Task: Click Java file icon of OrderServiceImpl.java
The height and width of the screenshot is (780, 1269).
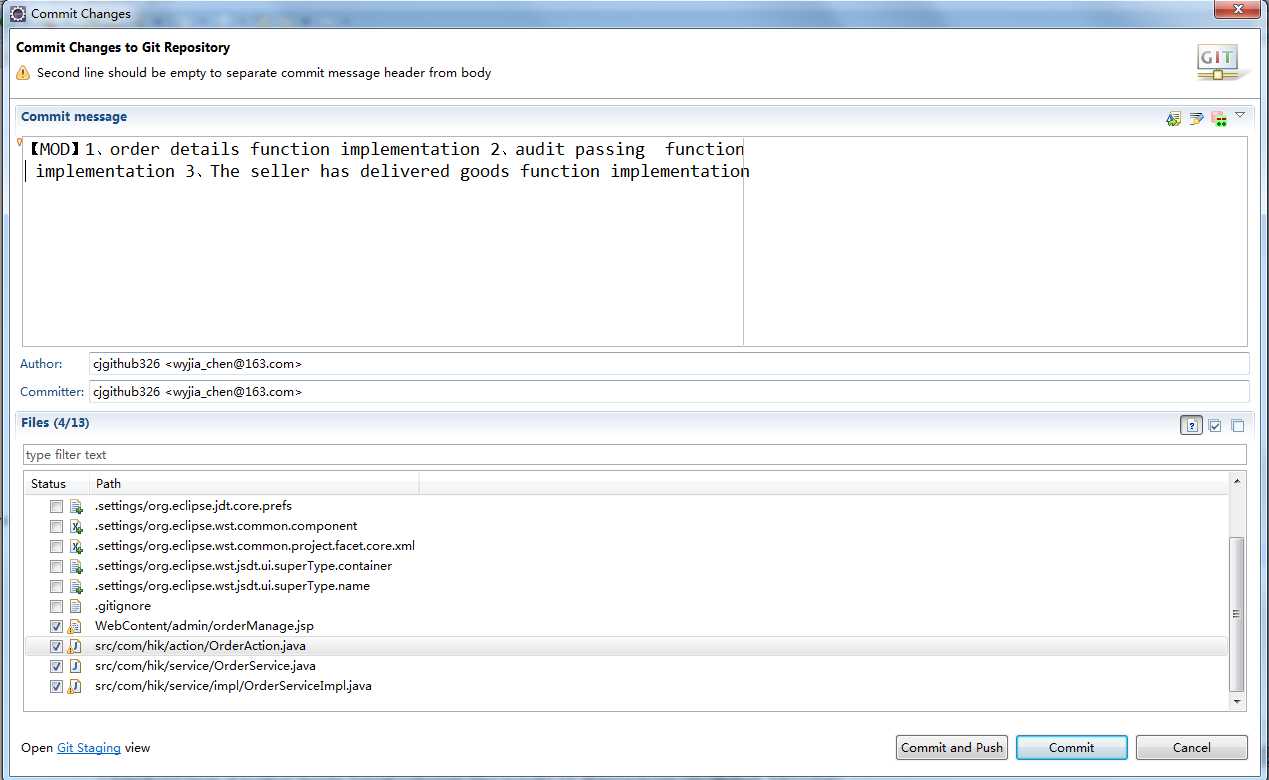Action: point(75,686)
